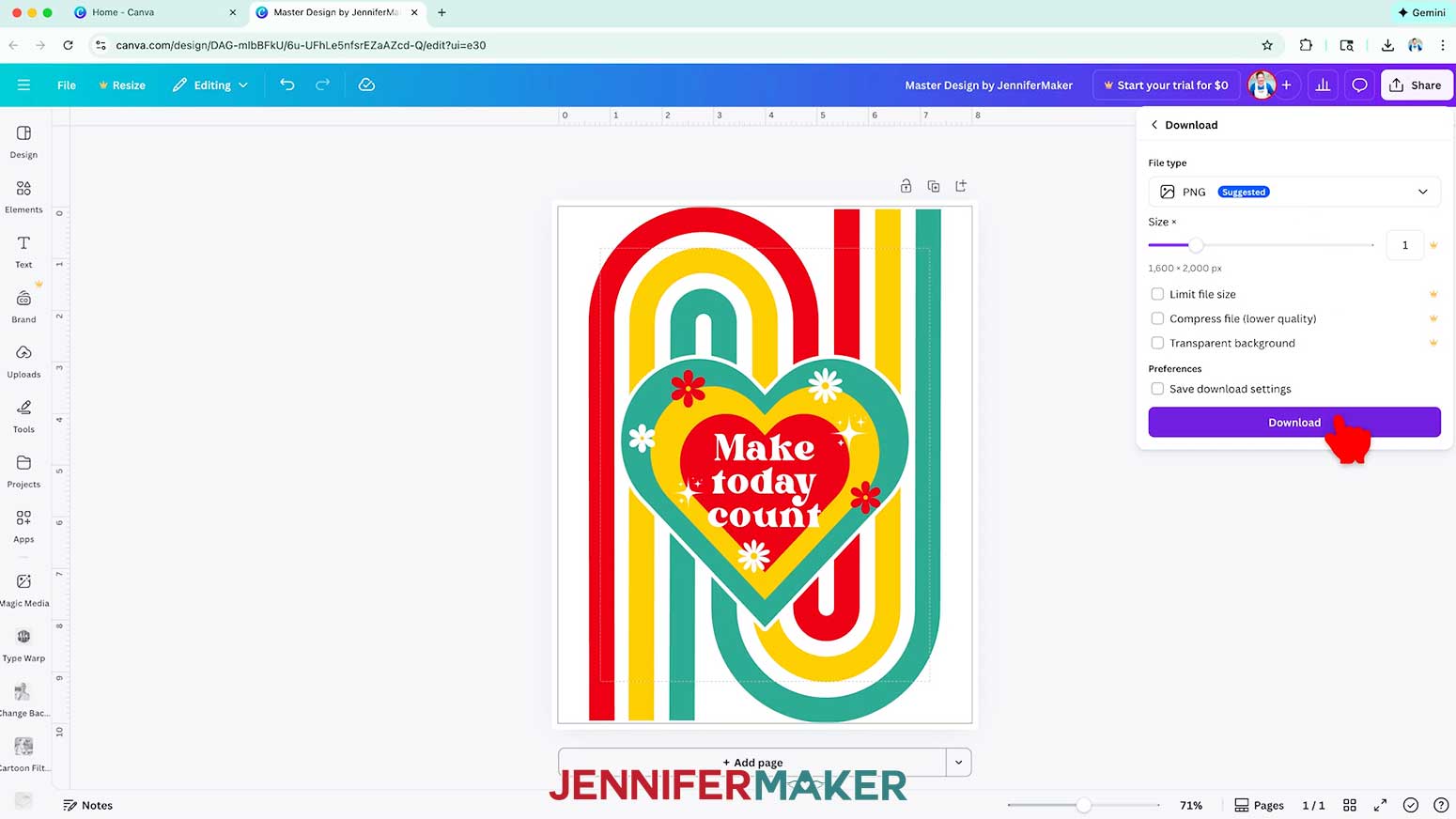Toggle the Pages thumbnails button
The height and width of the screenshot is (819, 1456).
point(1259,805)
